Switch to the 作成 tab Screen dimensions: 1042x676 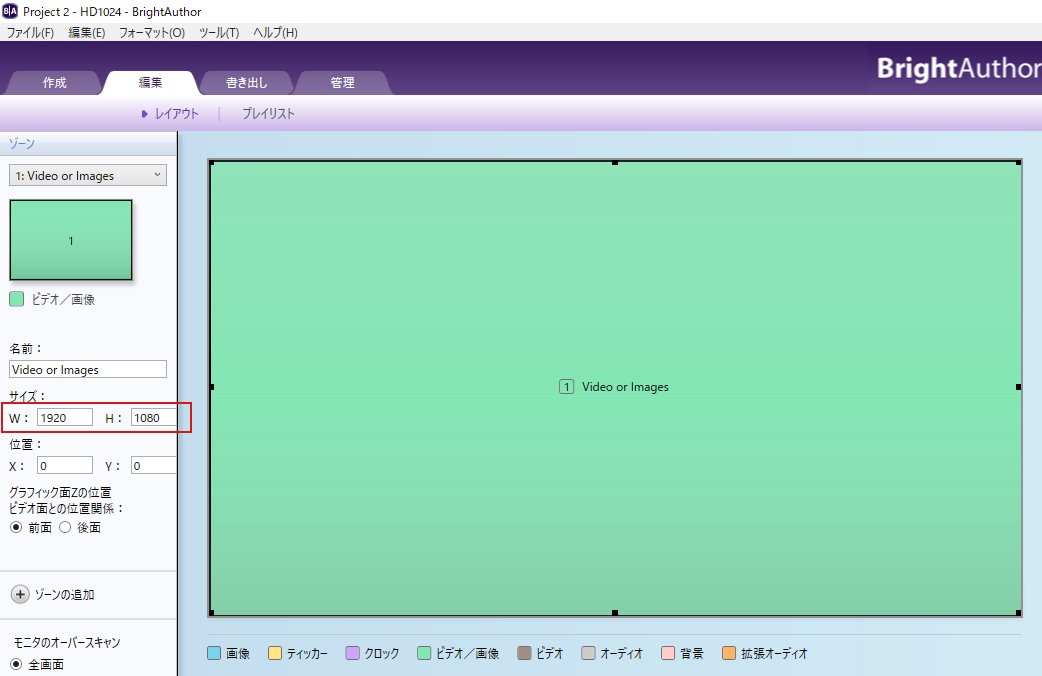(x=54, y=83)
